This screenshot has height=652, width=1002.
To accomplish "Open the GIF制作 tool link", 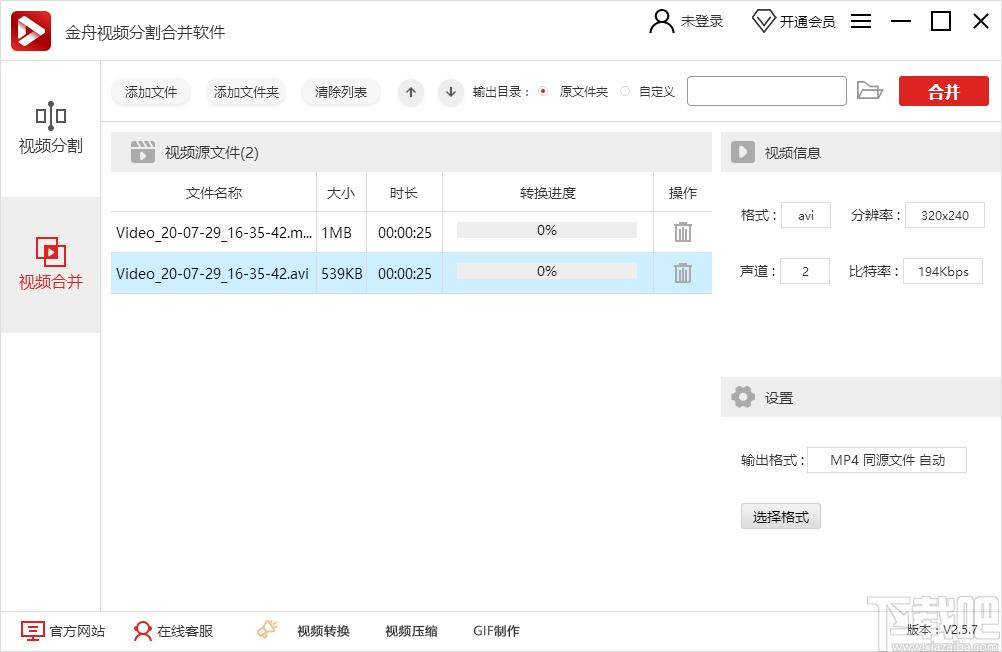I will coord(497,631).
